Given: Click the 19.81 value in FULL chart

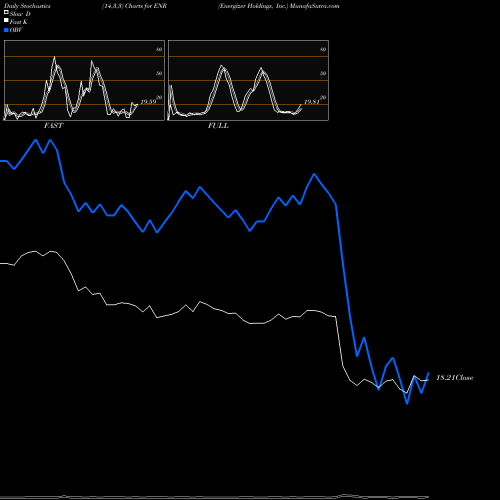Looking at the screenshot, I should (x=312, y=102).
